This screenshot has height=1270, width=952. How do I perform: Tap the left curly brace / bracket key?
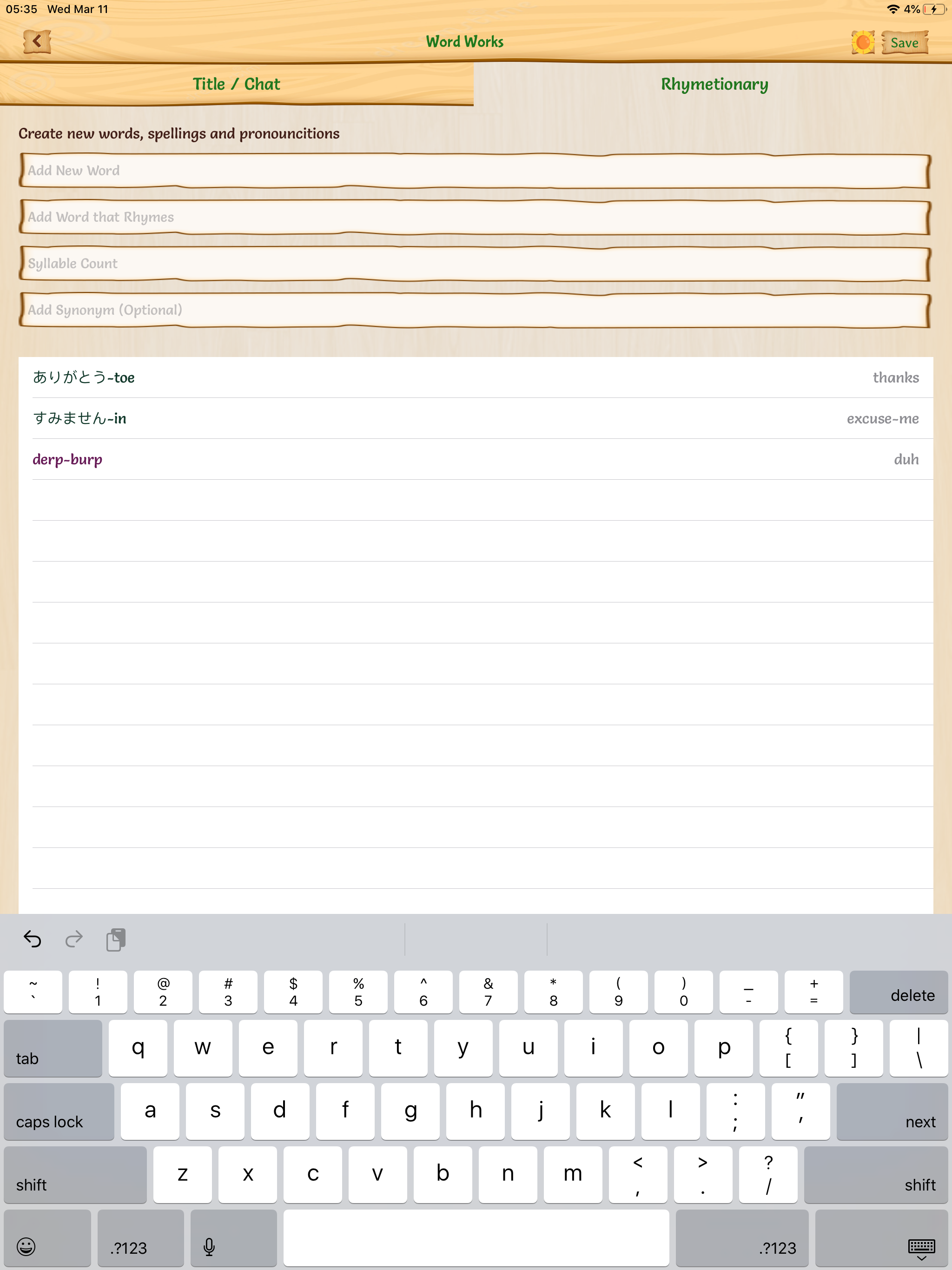(x=788, y=1048)
